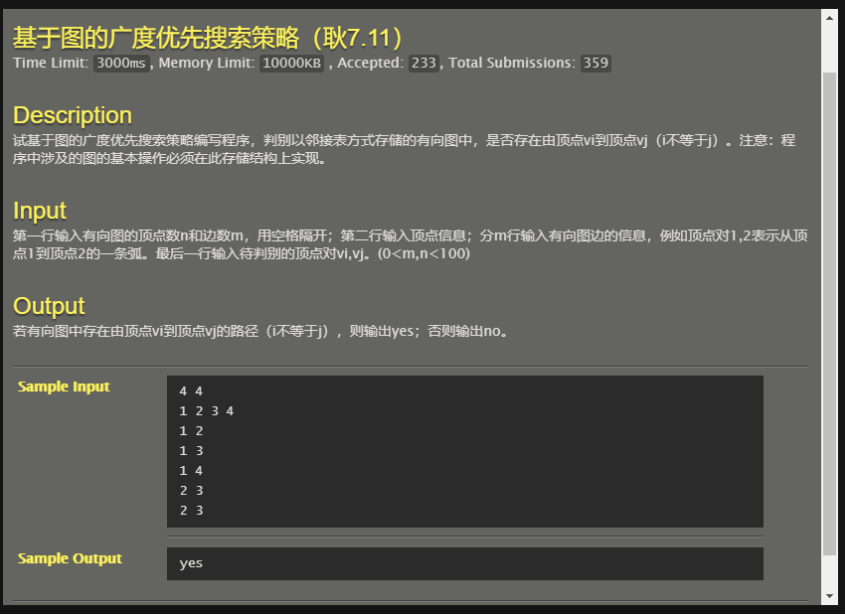Click the Memory Limit label
Screen dimensions: 845x615
point(206,63)
